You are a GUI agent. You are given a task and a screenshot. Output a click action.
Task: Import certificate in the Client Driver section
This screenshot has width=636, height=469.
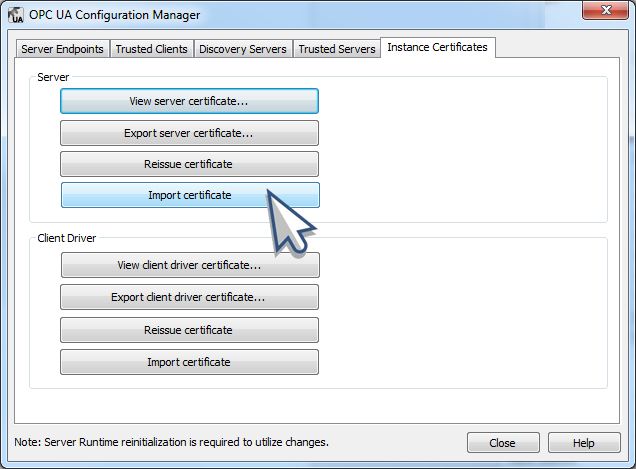pyautogui.click(x=189, y=362)
